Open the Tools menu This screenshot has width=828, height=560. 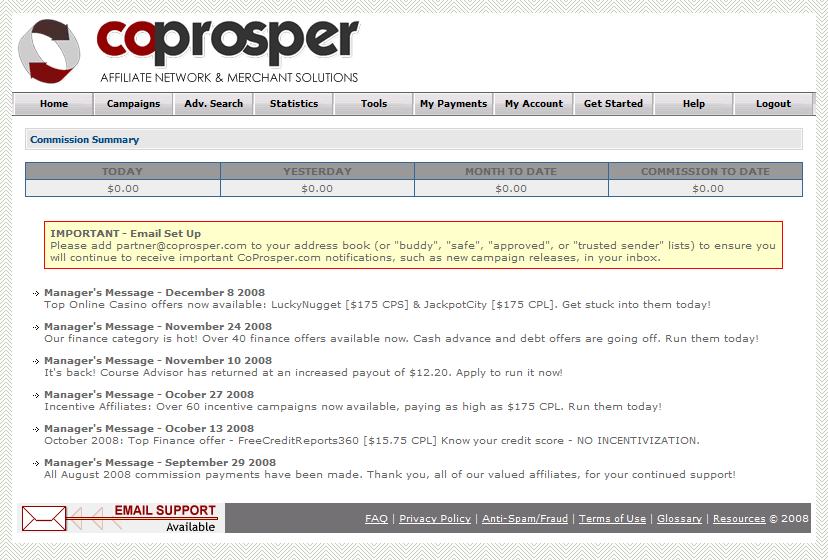374,104
